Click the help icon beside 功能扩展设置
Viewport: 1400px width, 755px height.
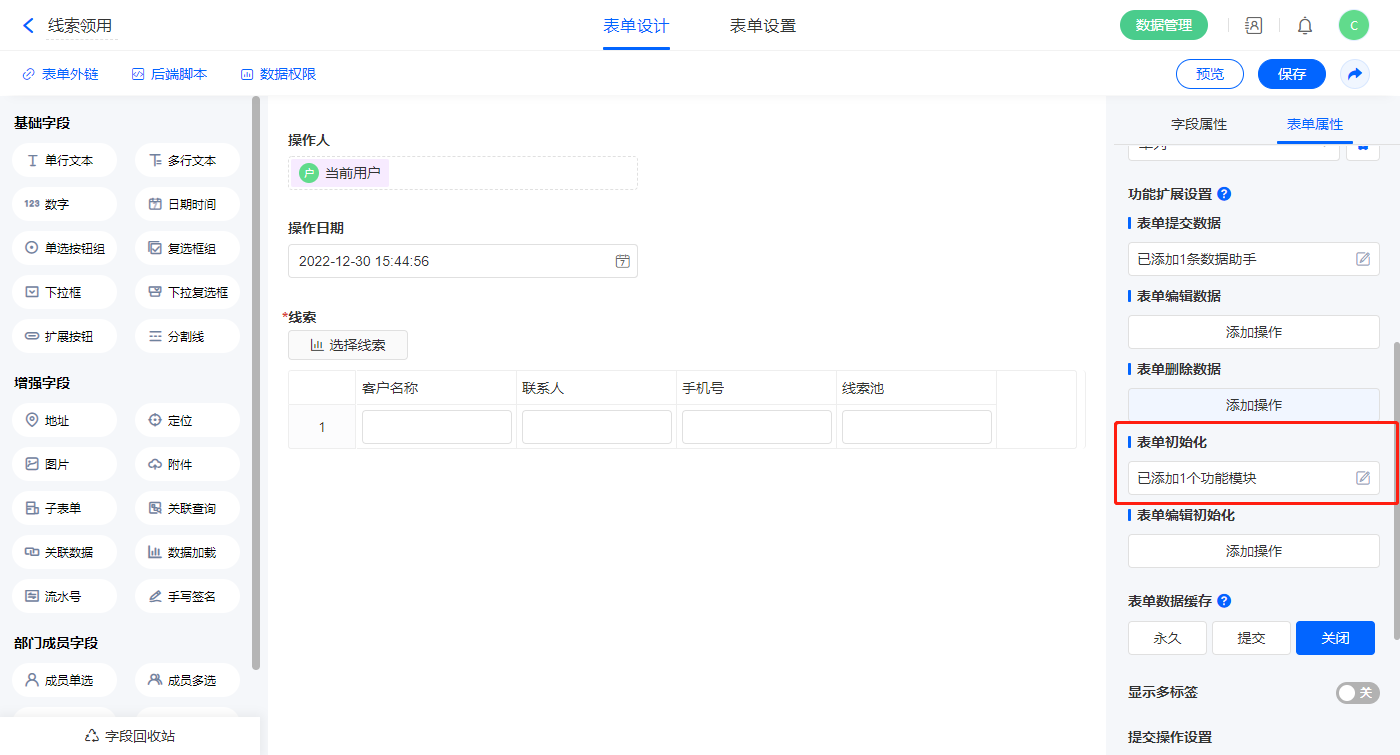(1224, 194)
